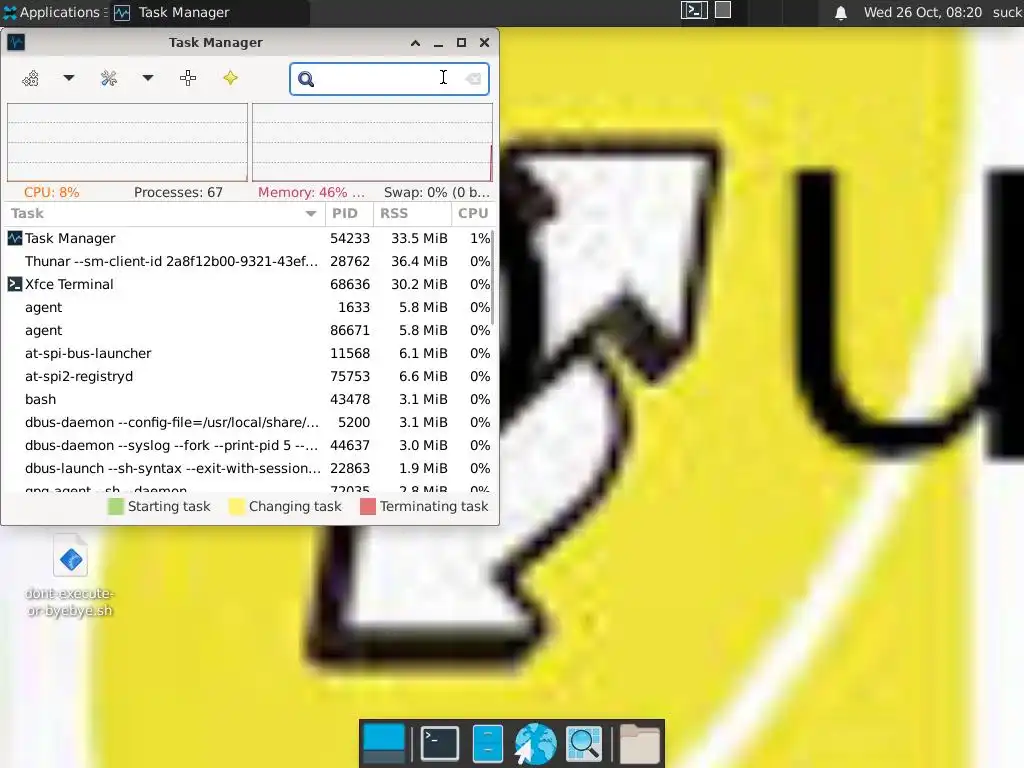1024x768 pixels.
Task: Focus the process search field
Action: [389, 79]
